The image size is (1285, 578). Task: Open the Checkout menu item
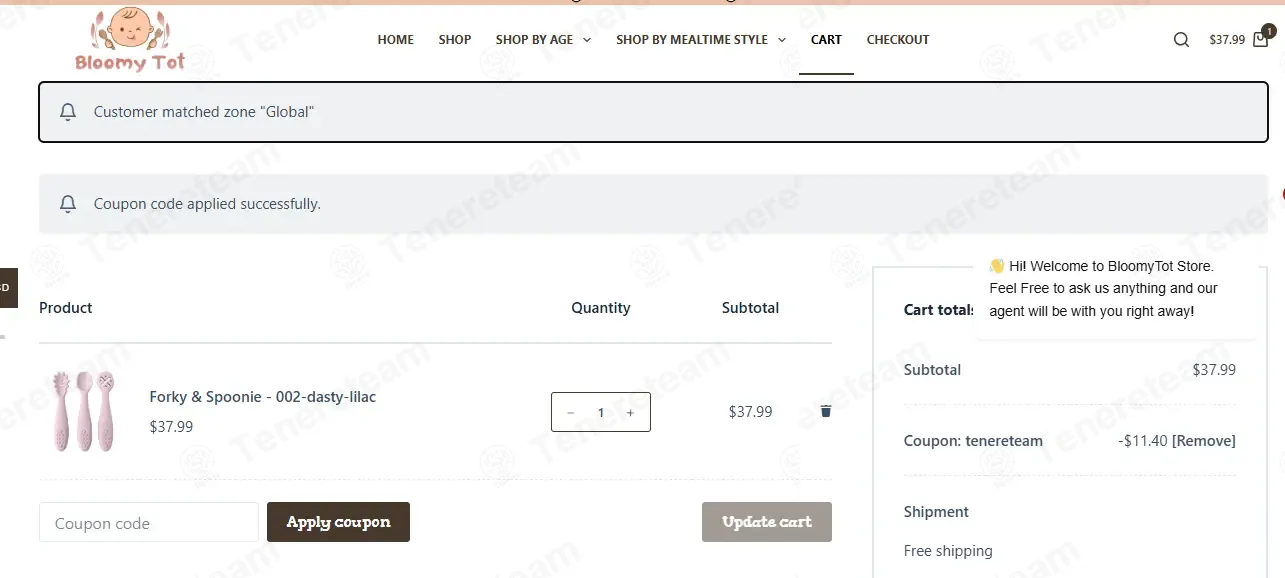(x=898, y=40)
